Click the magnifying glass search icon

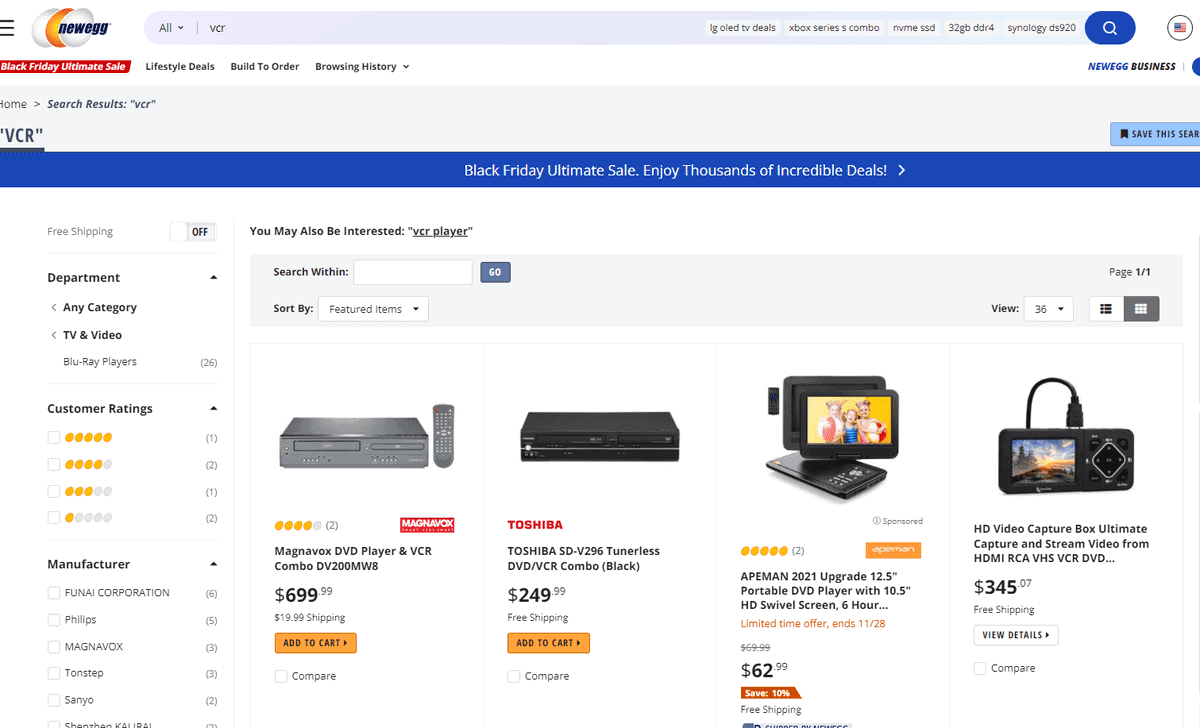[x=1109, y=28]
